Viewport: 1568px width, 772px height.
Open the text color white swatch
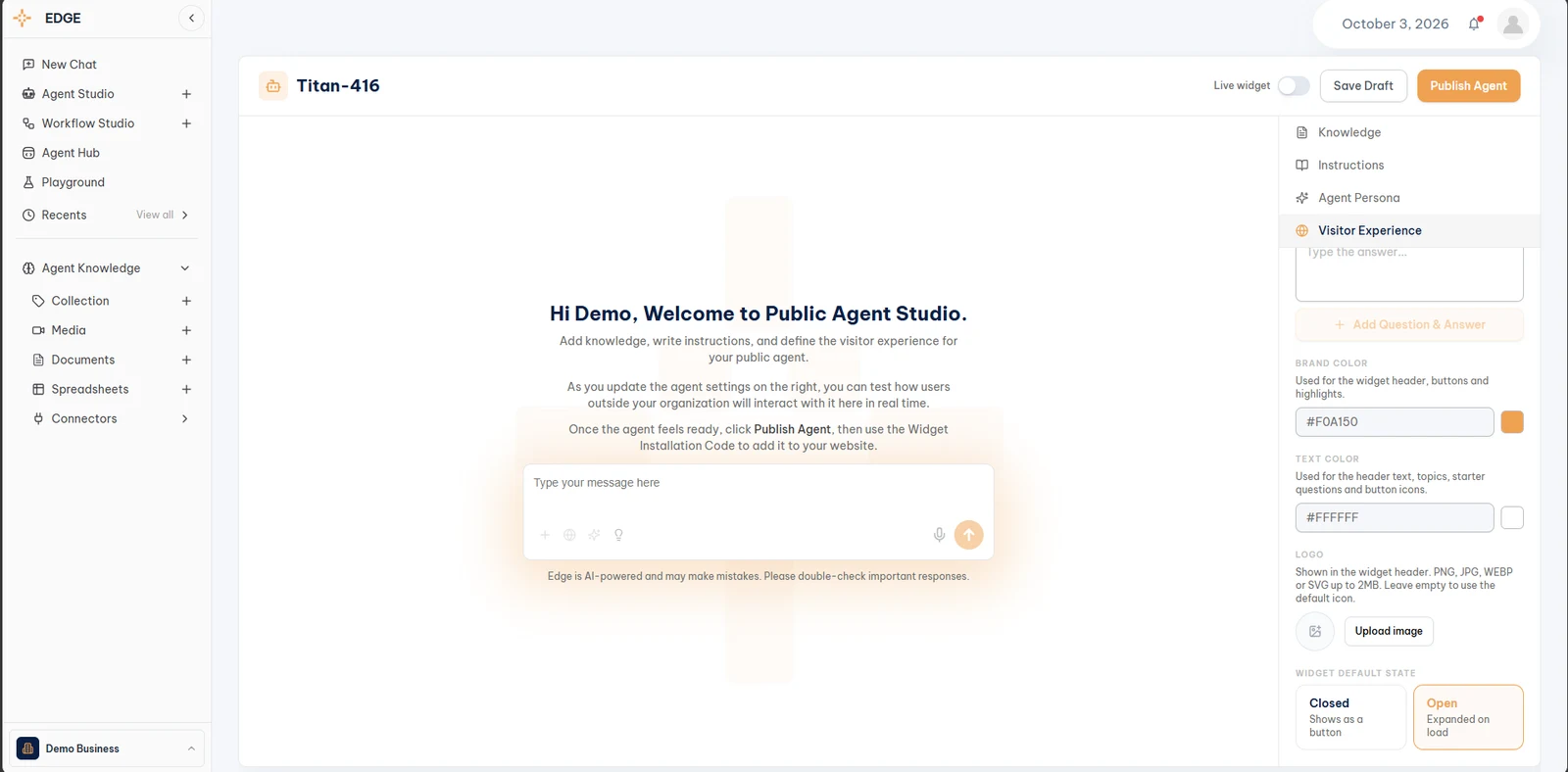tap(1512, 517)
